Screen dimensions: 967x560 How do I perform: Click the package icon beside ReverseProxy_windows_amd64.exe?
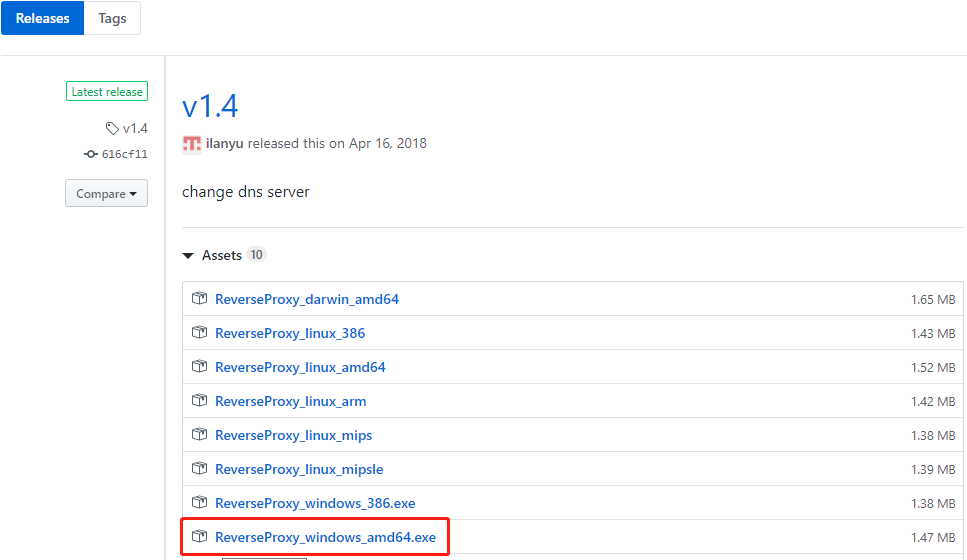[x=199, y=537]
